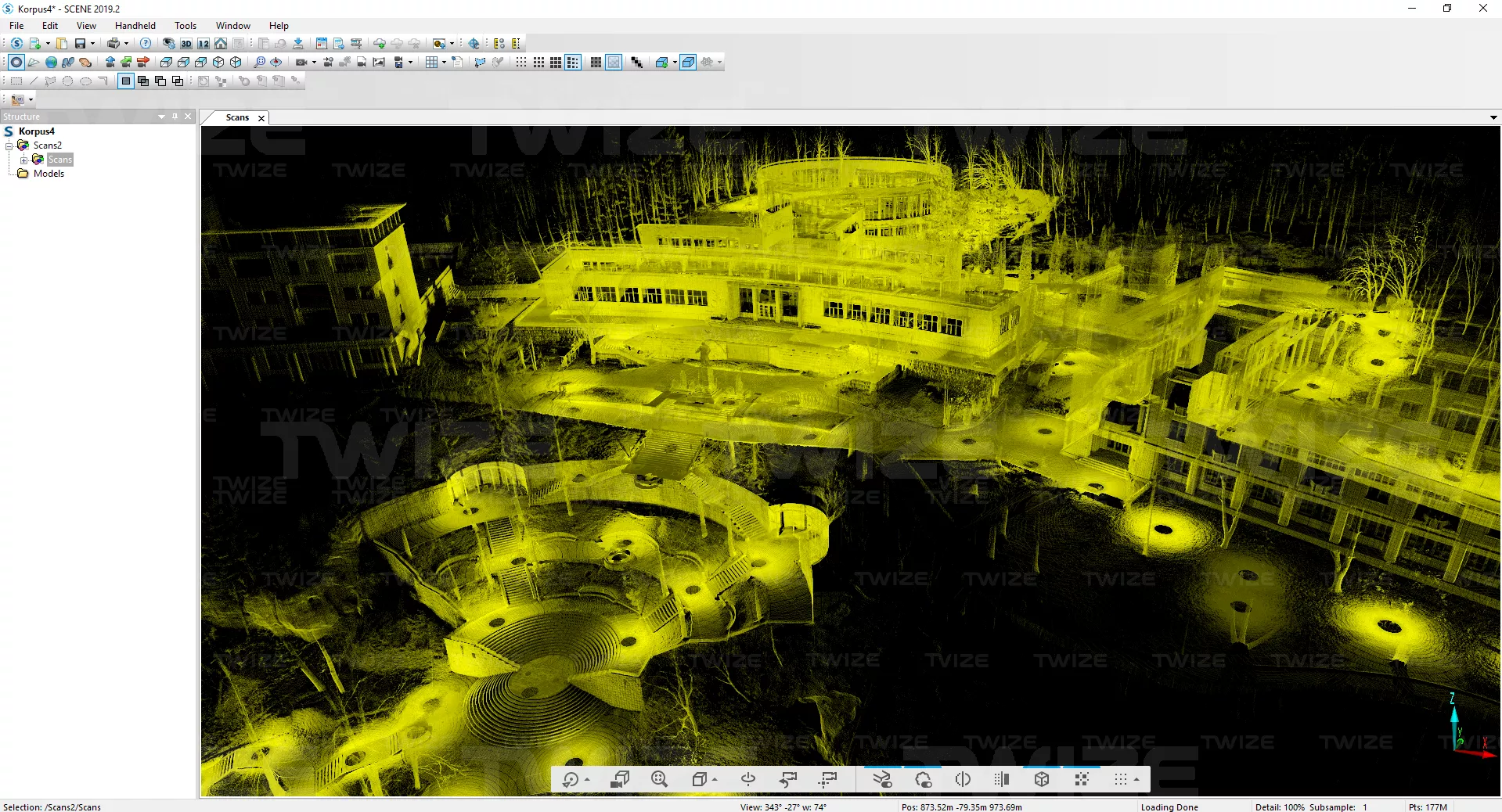Click the 3D view toolbar icon
Screen dimensions: 1502x812
[186, 44]
